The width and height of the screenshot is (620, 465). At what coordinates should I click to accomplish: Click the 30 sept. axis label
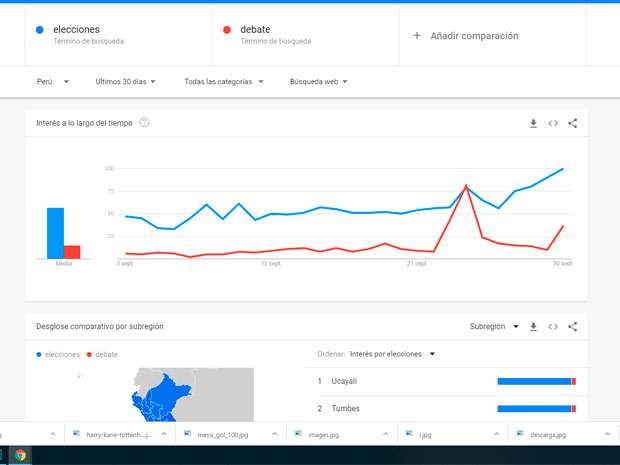coord(563,263)
